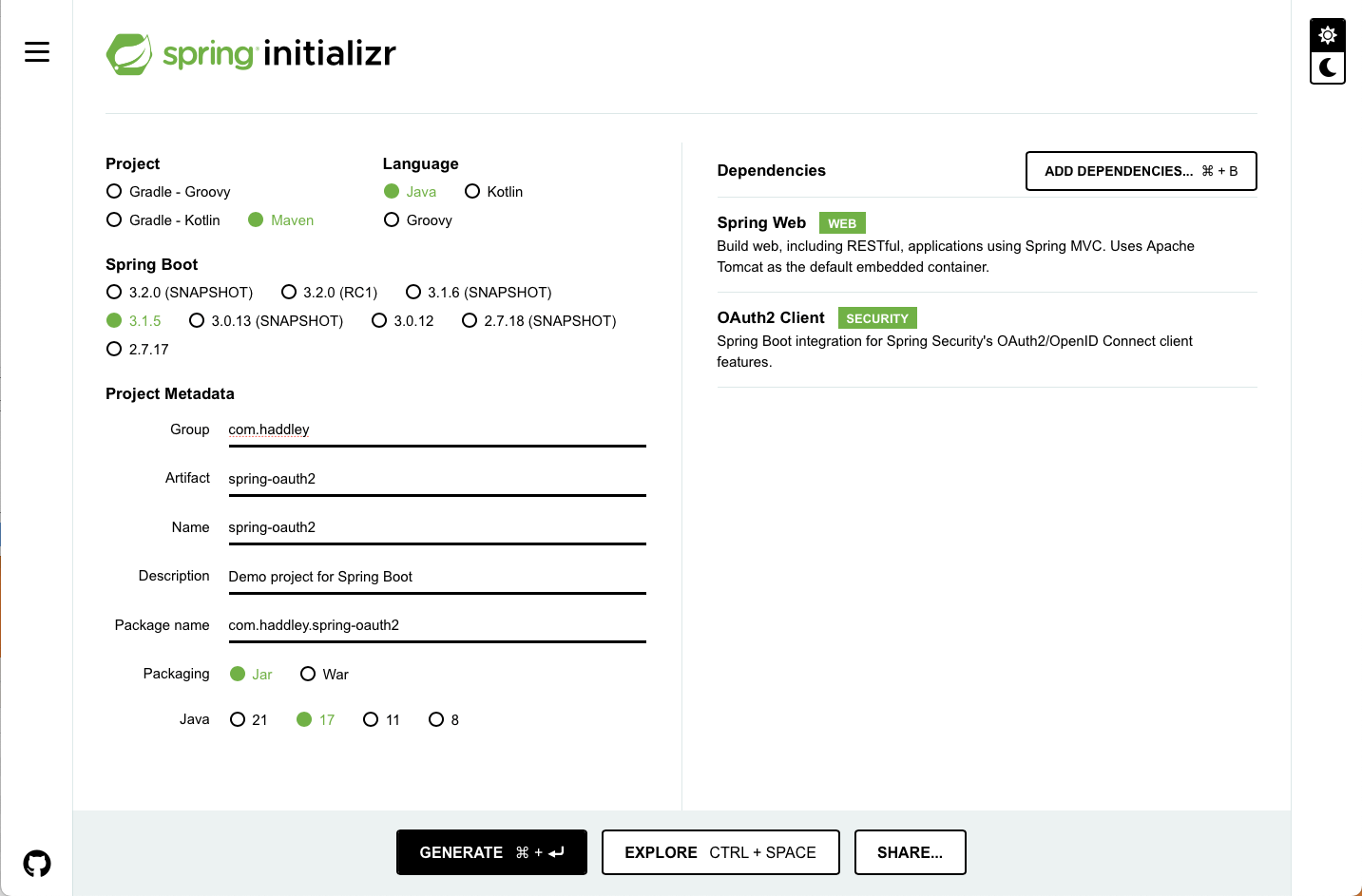Click the Generate button
This screenshot has height=896, width=1362.
(x=491, y=852)
